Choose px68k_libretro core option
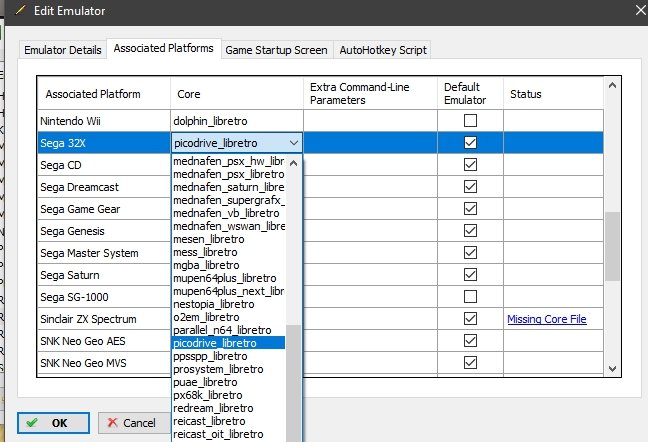This screenshot has height=442, width=648. coord(229,395)
